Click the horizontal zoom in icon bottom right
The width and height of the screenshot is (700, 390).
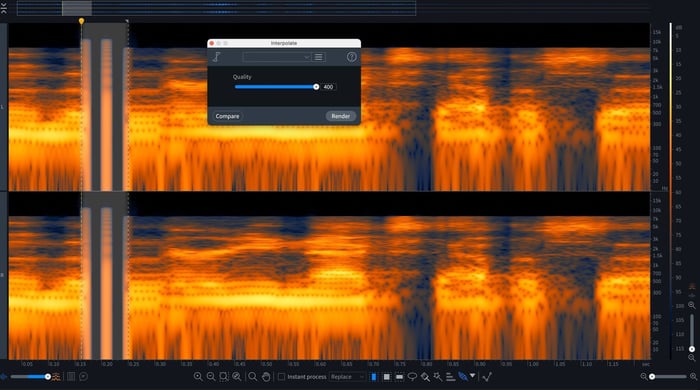point(693,377)
